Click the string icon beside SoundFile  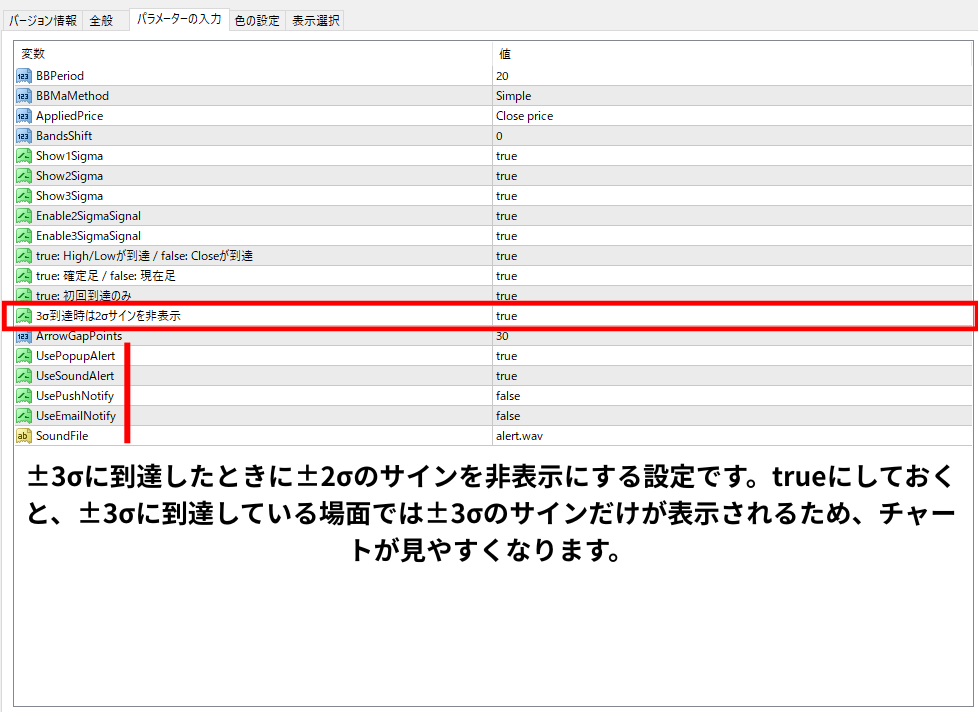pos(24,436)
